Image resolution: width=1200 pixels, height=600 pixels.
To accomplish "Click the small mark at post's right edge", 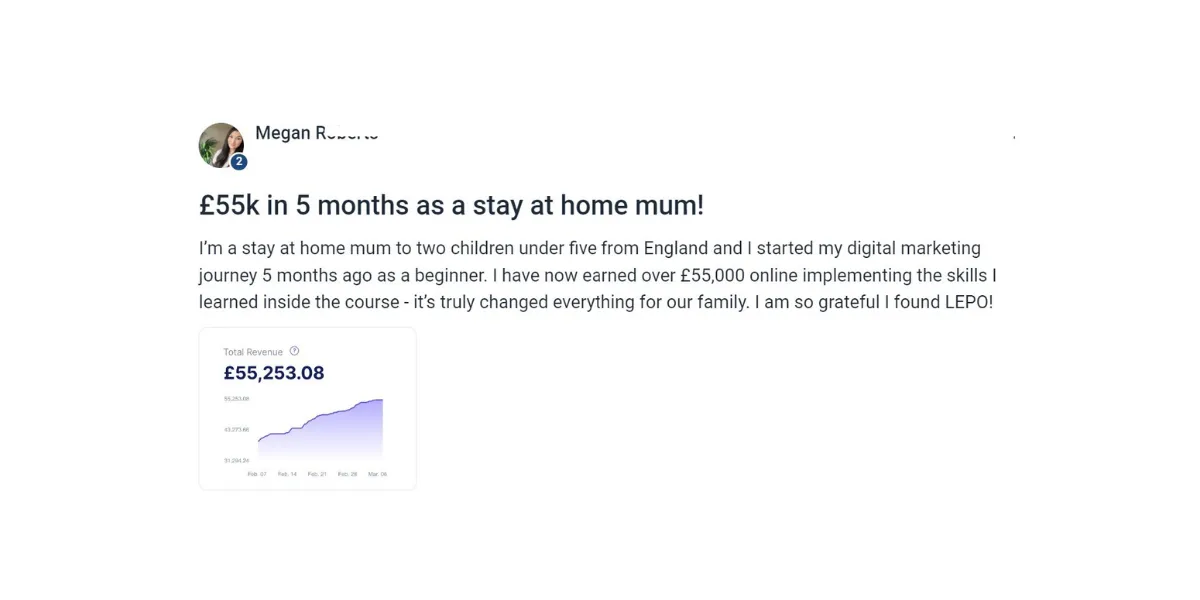I will pyautogui.click(x=1014, y=136).
